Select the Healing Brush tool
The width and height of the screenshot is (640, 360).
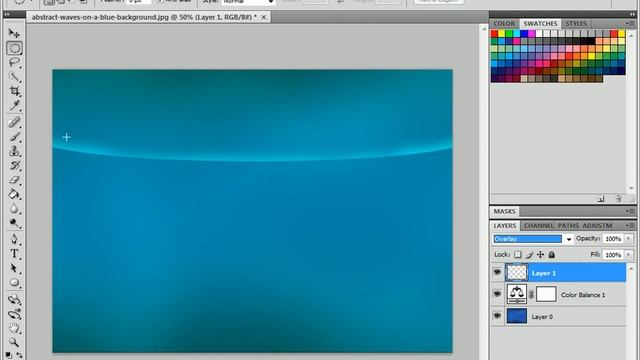click(14, 122)
